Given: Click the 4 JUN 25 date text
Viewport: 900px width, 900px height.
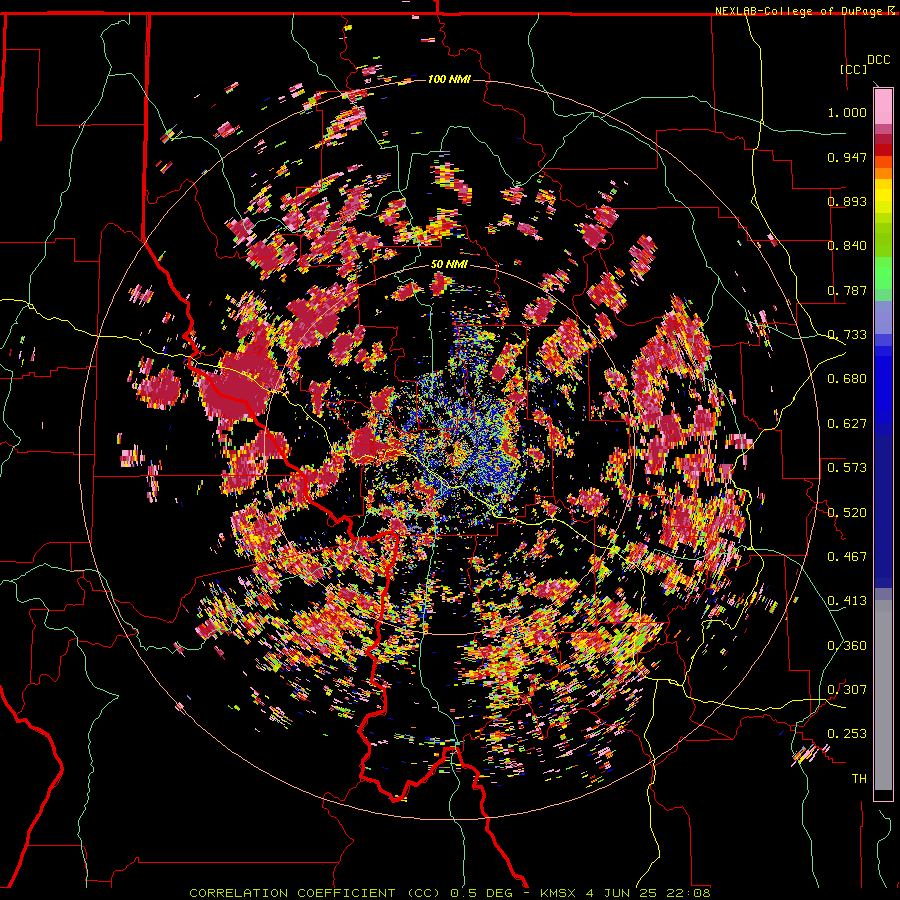Looking at the screenshot, I should pyautogui.click(x=621, y=893).
